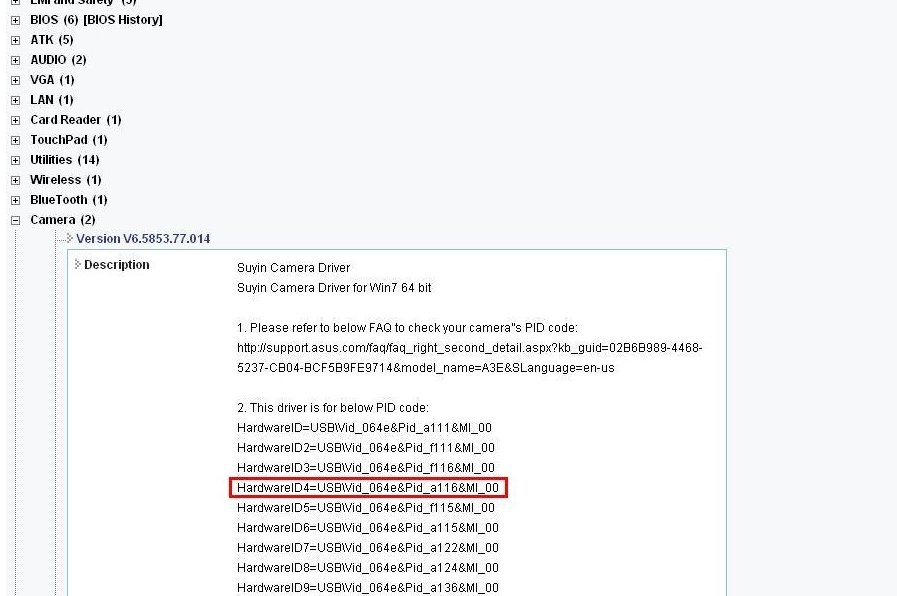
Task: Select the BlueTooth (1) category label
Action: coord(68,200)
